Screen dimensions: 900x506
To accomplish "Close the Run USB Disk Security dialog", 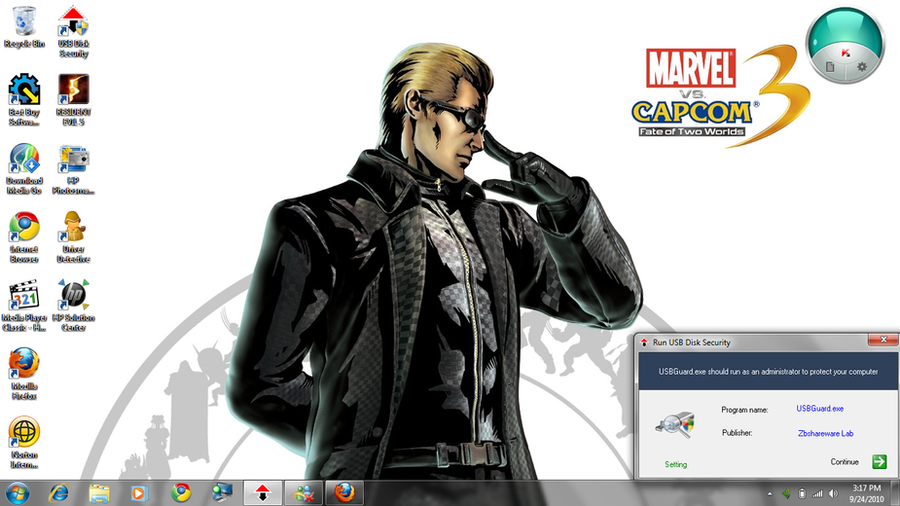I will [x=883, y=340].
